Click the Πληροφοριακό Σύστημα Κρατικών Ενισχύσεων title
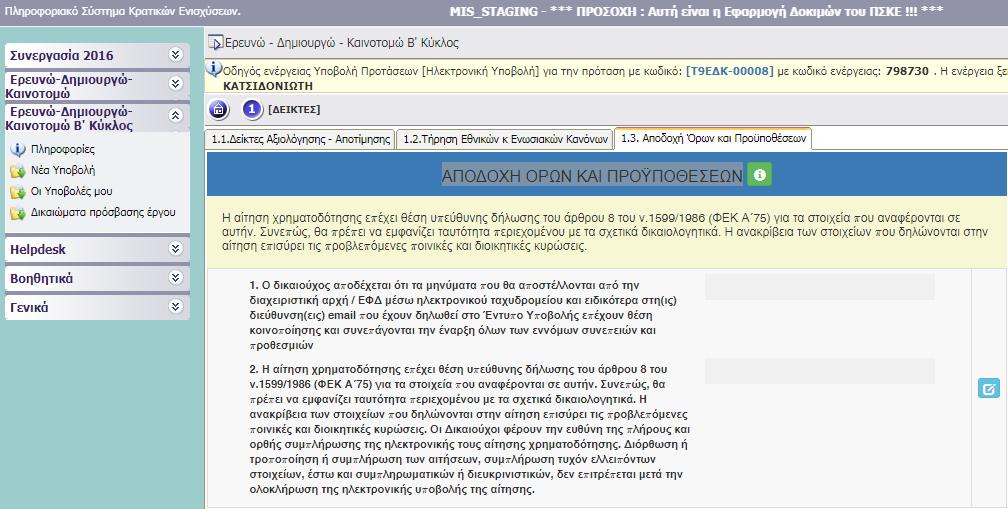The width and height of the screenshot is (1008, 509). [122, 12]
